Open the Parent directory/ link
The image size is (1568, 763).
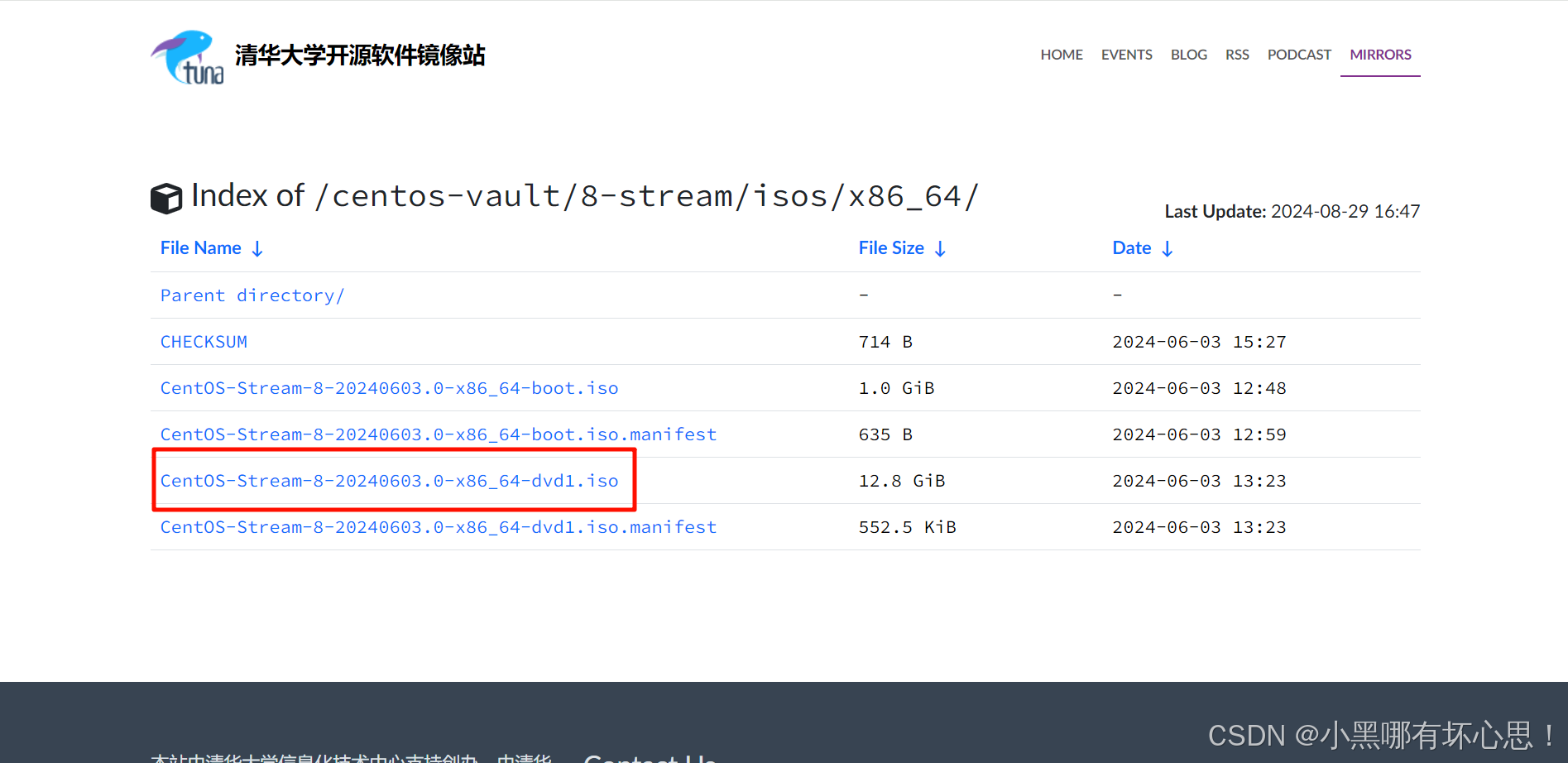(x=252, y=295)
